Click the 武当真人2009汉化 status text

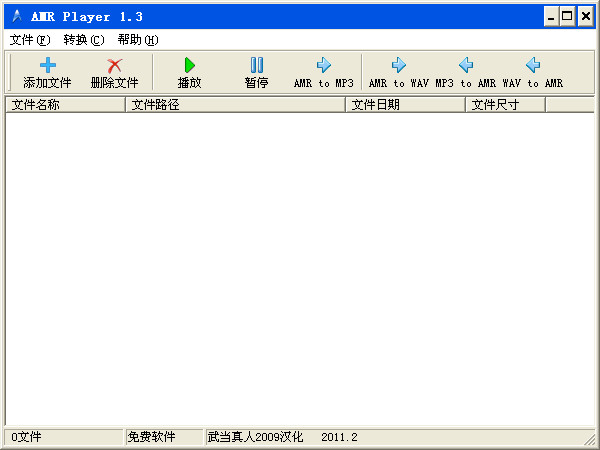tap(255, 437)
